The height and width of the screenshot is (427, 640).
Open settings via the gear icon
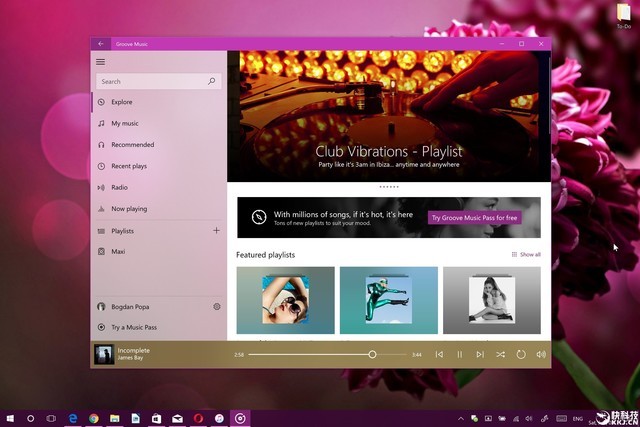click(217, 307)
